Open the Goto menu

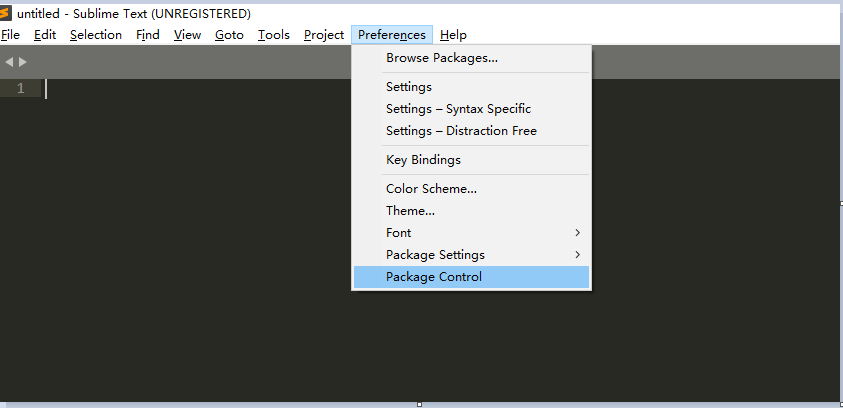click(229, 35)
